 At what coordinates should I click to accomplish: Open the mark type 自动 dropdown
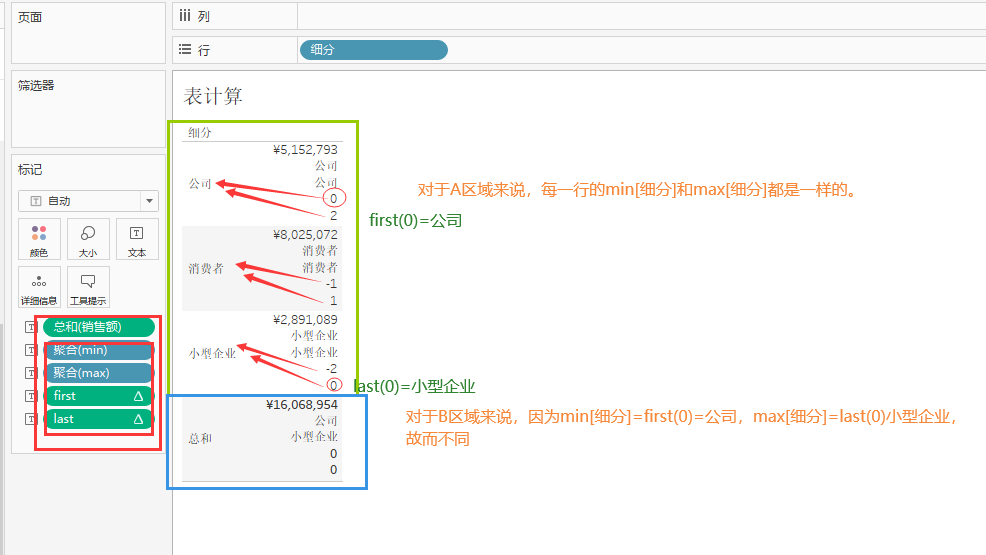(88, 201)
